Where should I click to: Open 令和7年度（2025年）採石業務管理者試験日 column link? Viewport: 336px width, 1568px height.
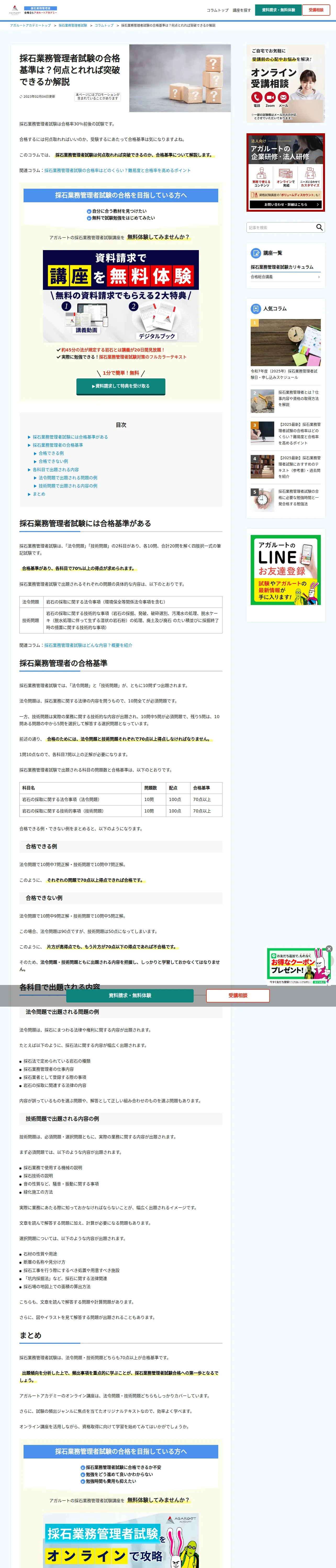pos(284,374)
